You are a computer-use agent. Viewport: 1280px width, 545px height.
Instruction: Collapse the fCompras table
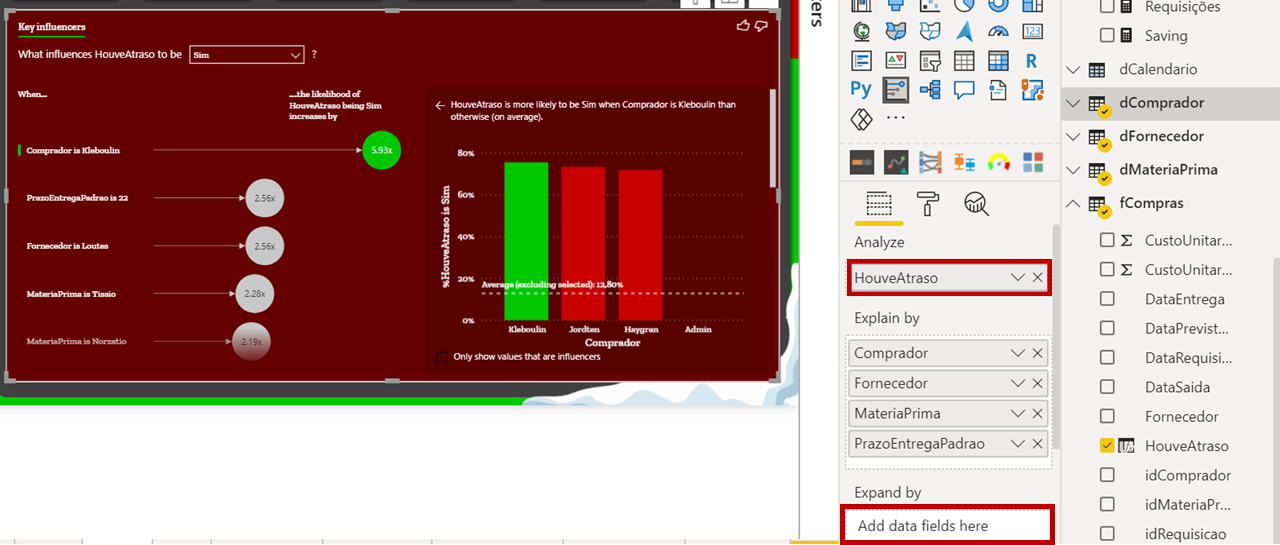click(1073, 203)
